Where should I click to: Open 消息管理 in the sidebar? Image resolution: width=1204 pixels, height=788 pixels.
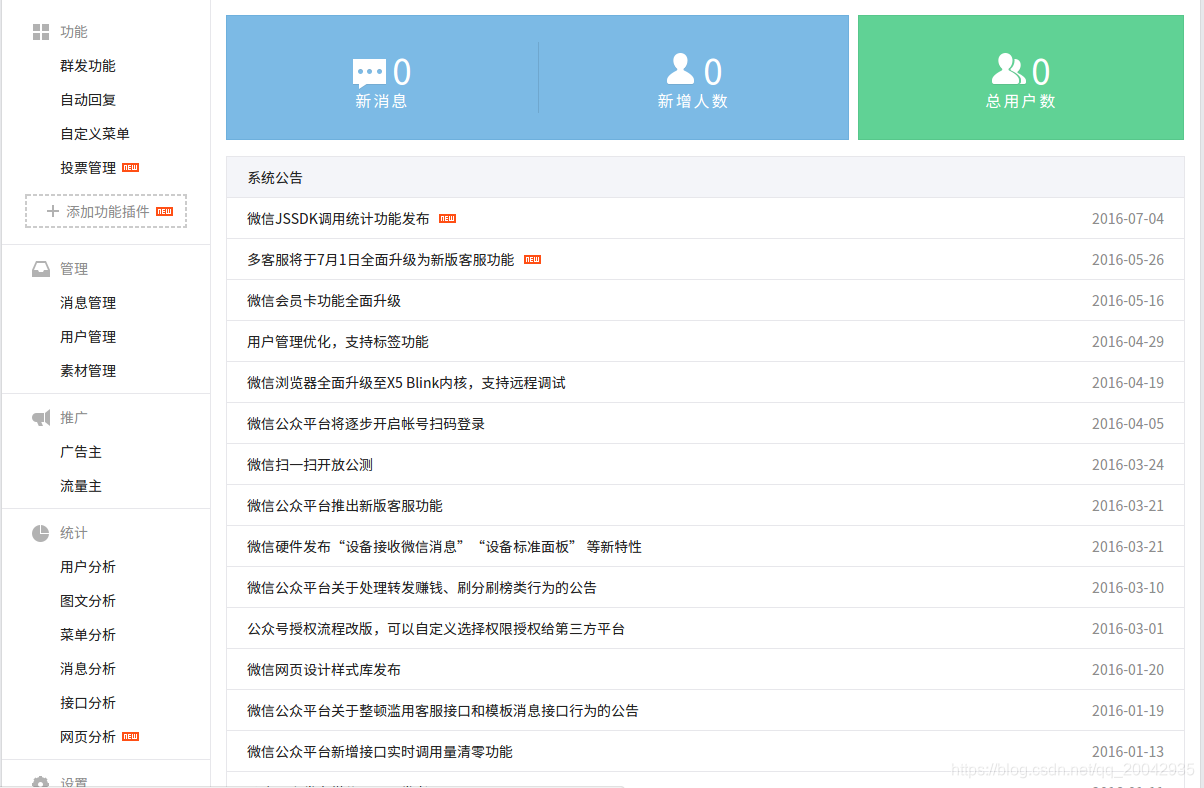click(x=88, y=303)
